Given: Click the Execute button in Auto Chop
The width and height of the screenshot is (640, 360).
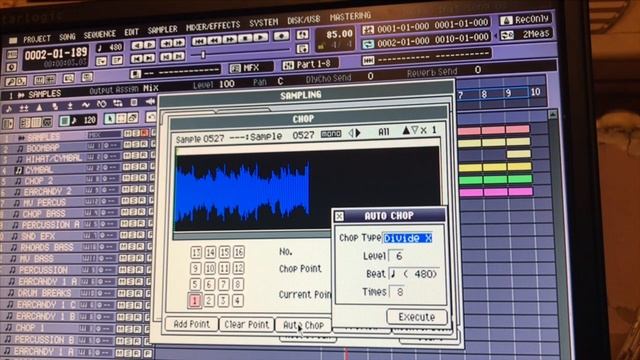Looking at the screenshot, I should click(x=416, y=317).
